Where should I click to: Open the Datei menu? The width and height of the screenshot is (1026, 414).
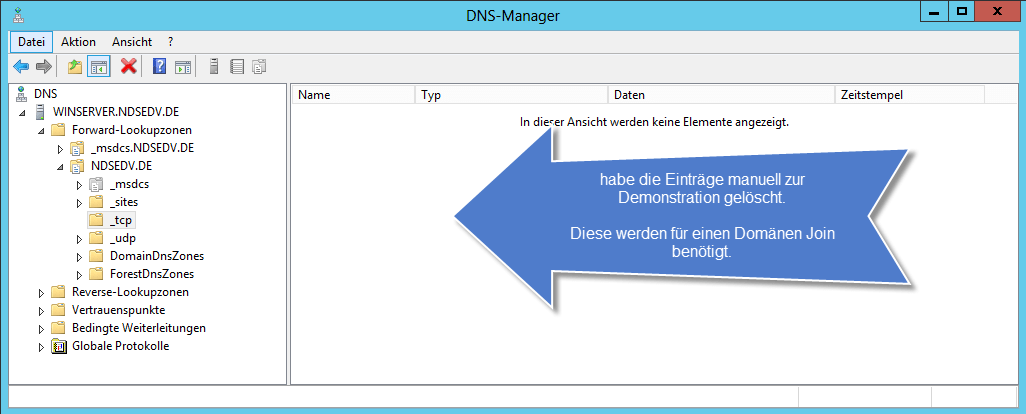31,42
